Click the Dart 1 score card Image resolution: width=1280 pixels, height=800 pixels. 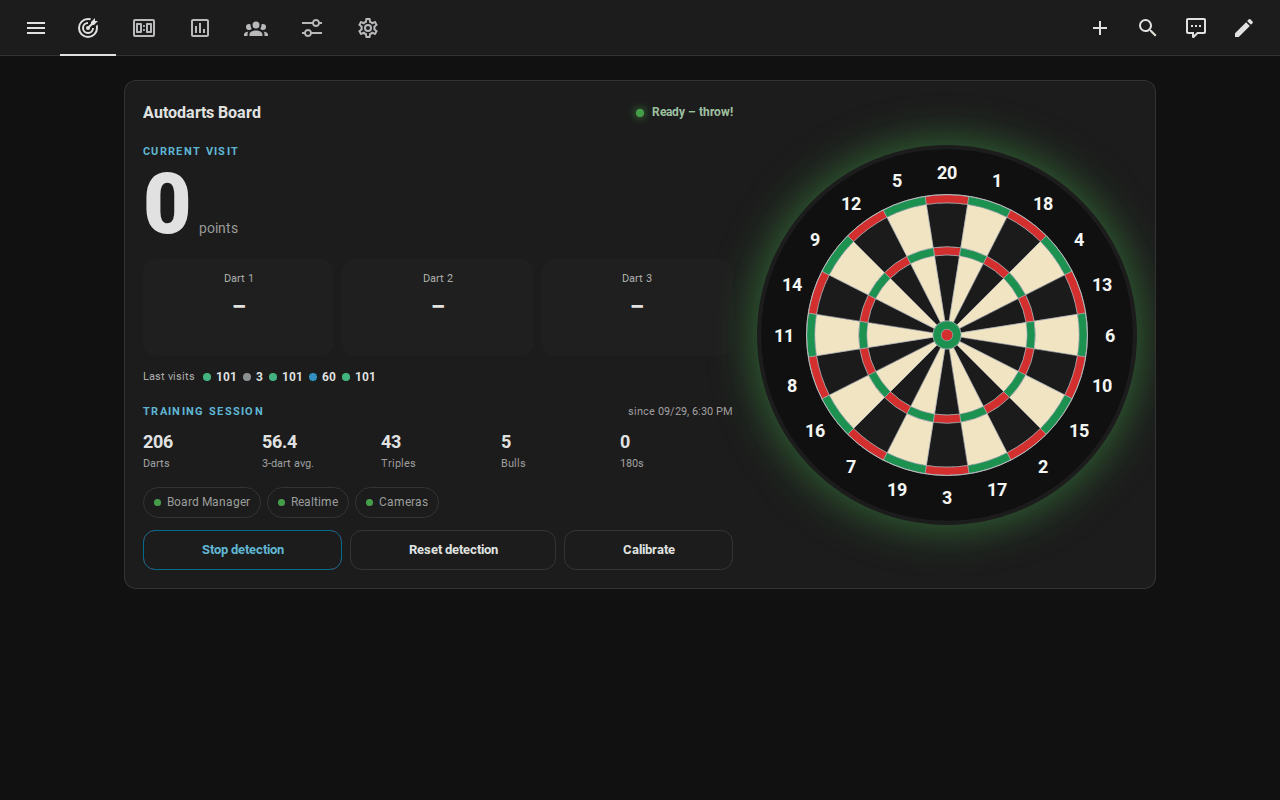pyautogui.click(x=239, y=307)
